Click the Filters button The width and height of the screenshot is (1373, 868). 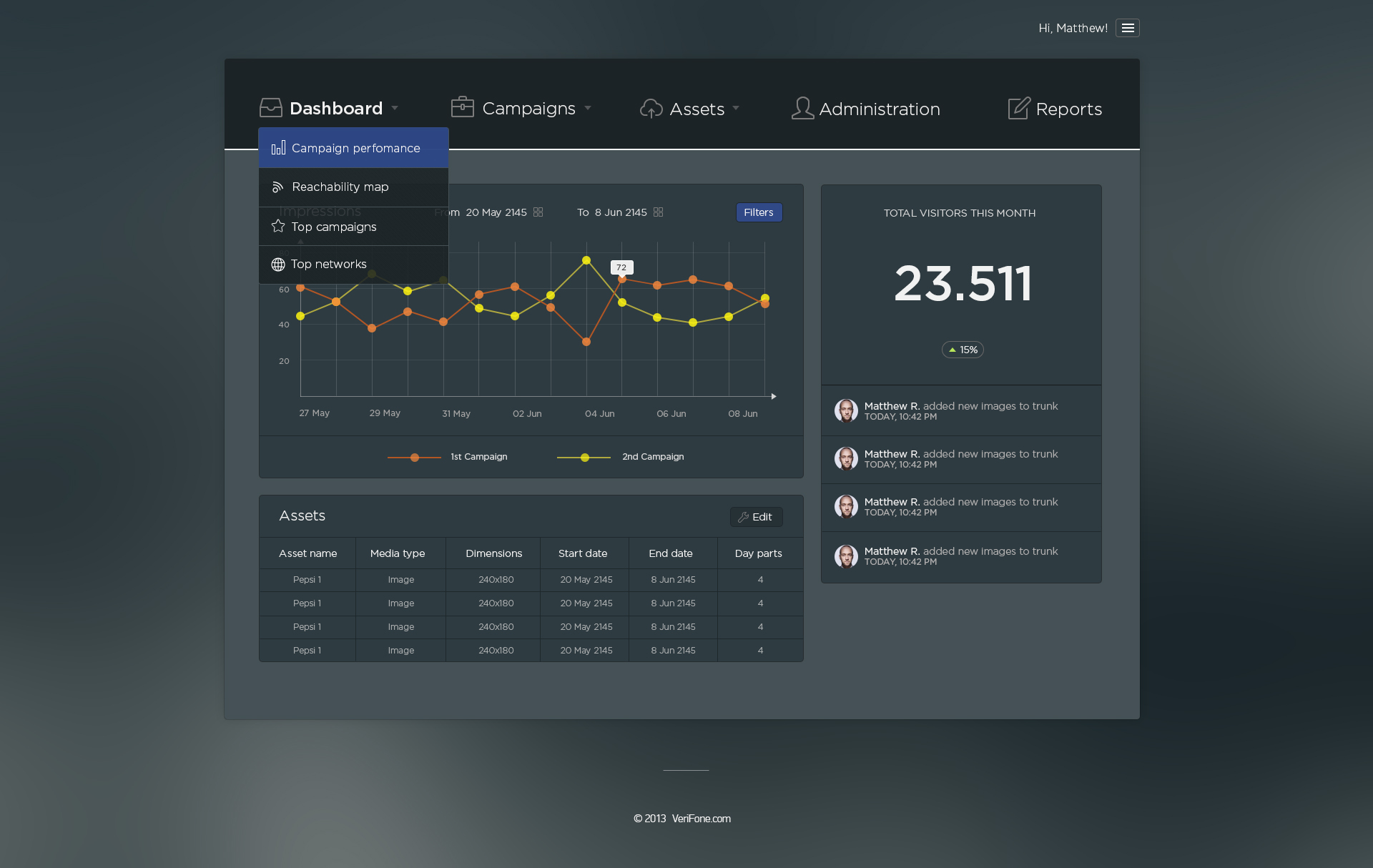point(759,212)
